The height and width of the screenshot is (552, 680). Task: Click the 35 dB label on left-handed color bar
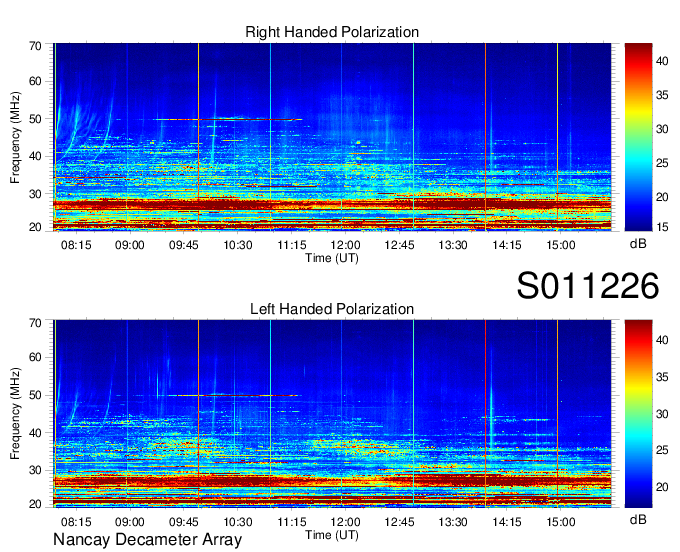[x=662, y=377]
